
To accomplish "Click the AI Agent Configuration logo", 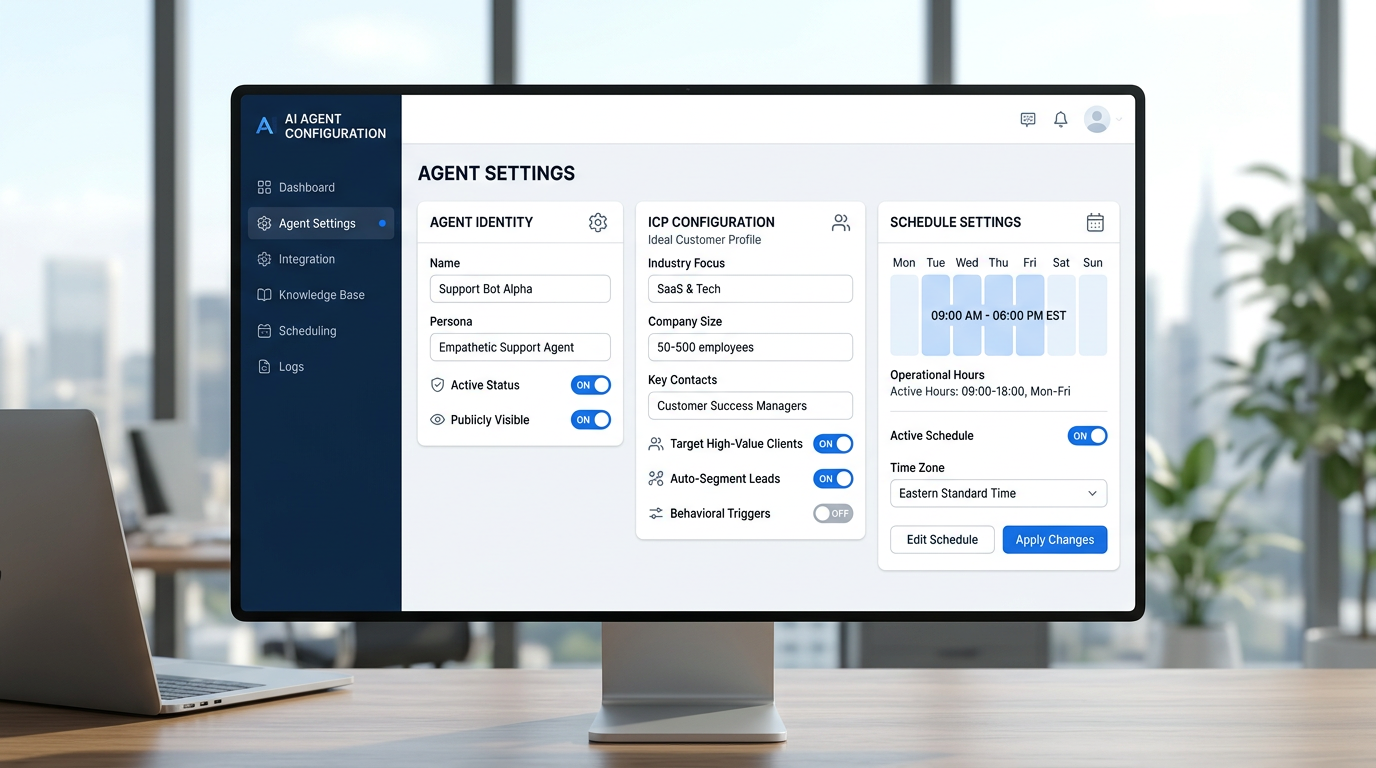I will click(265, 126).
